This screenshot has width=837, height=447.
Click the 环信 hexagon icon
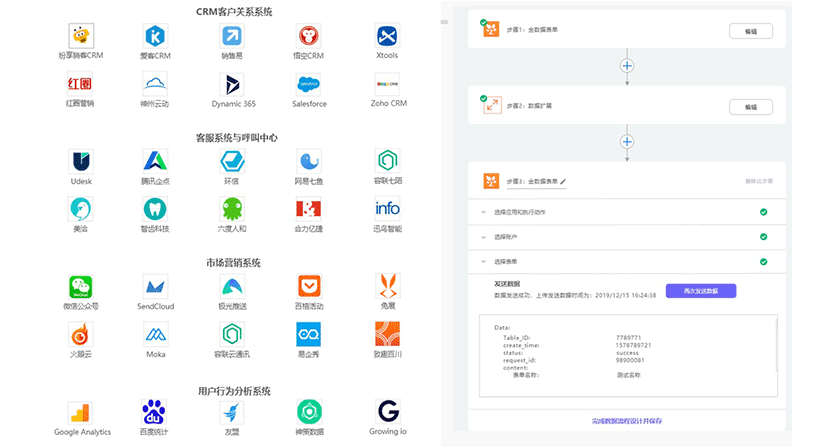[x=232, y=161]
